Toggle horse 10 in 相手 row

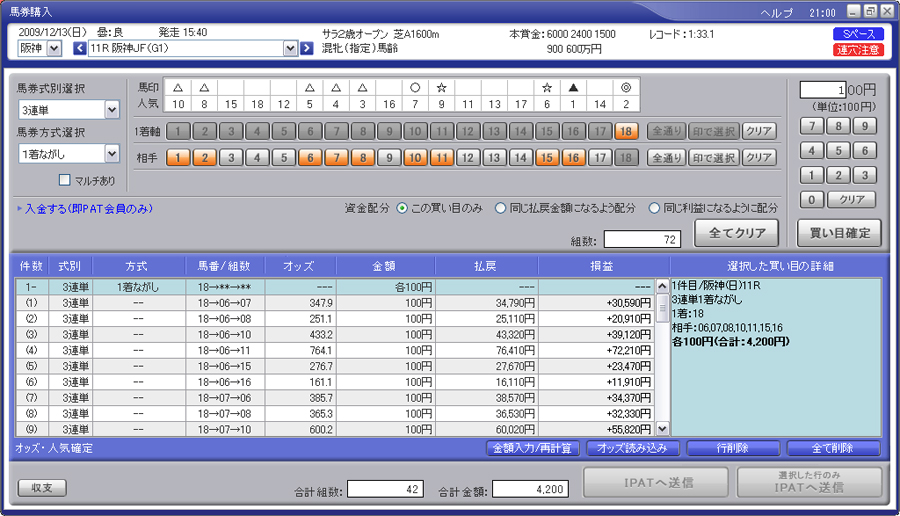[415, 158]
